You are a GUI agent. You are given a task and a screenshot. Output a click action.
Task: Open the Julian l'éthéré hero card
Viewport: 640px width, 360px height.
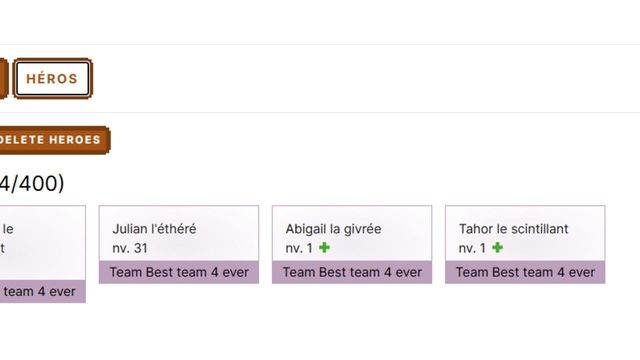click(179, 244)
